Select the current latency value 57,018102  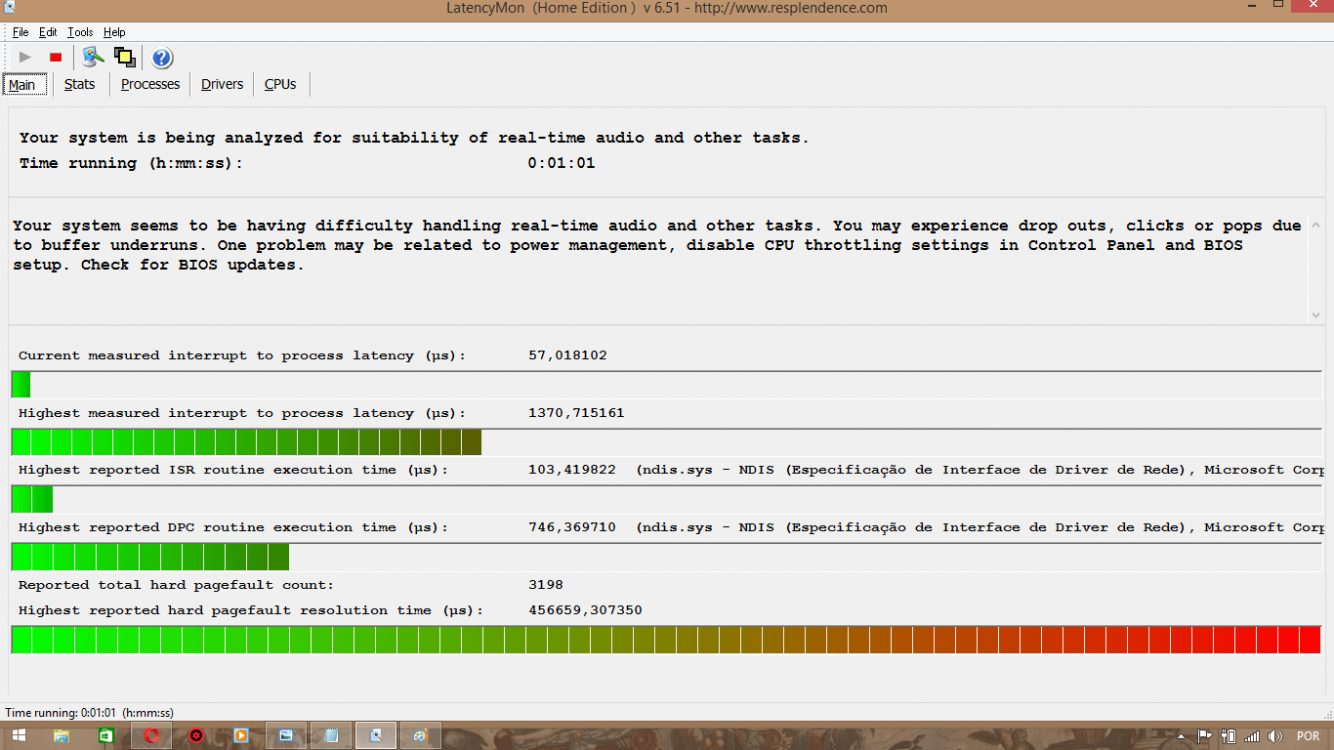(x=568, y=355)
